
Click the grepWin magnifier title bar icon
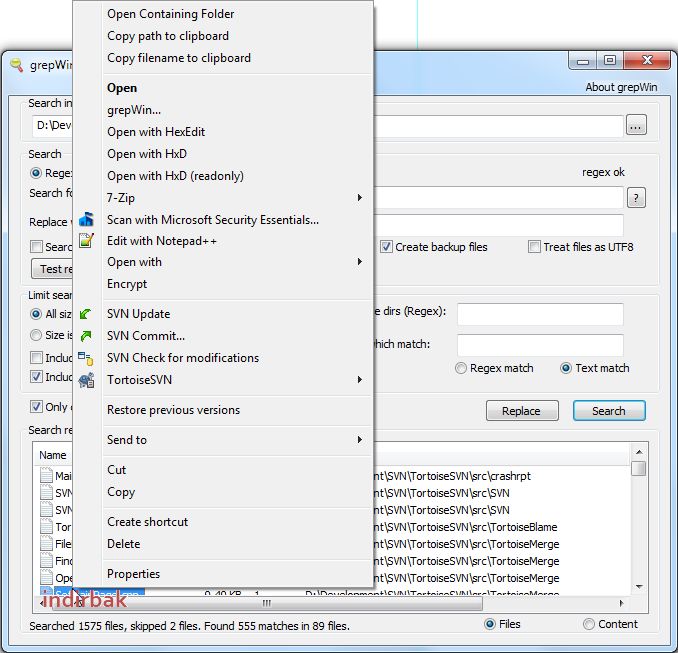16,65
